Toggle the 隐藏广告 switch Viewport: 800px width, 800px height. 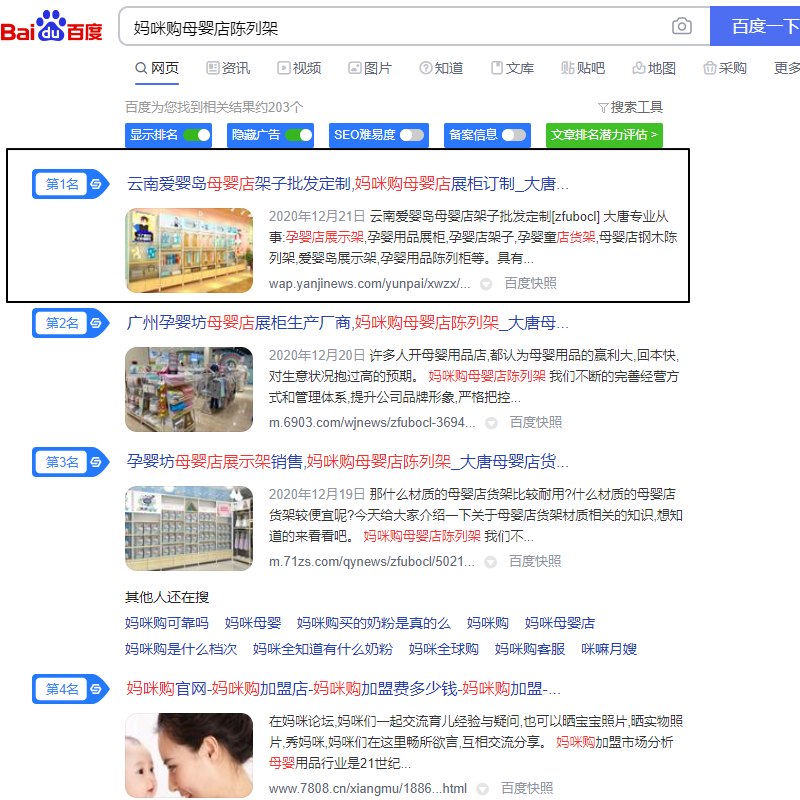click(299, 135)
